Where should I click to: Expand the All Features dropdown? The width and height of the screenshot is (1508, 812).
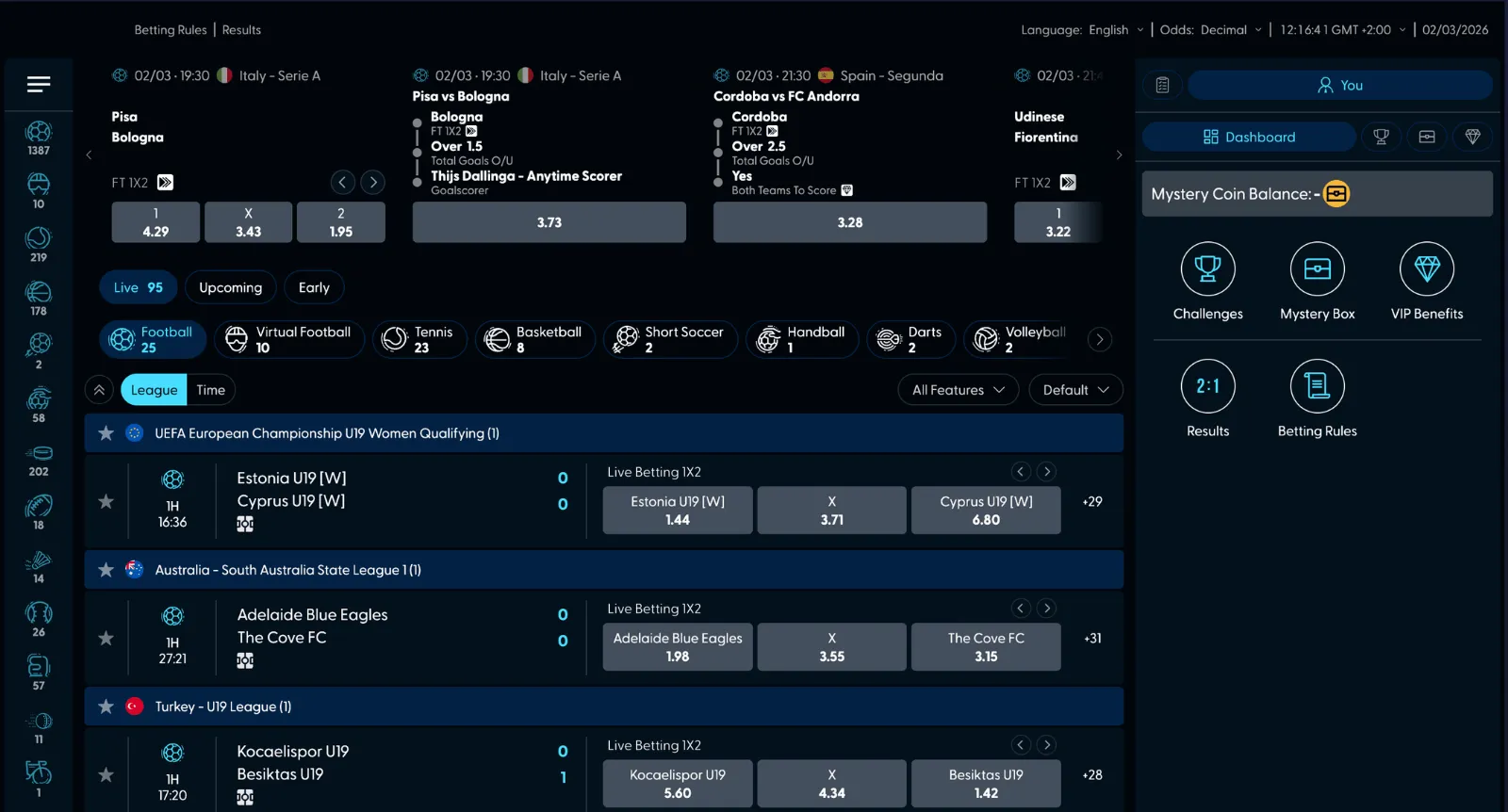pos(958,390)
